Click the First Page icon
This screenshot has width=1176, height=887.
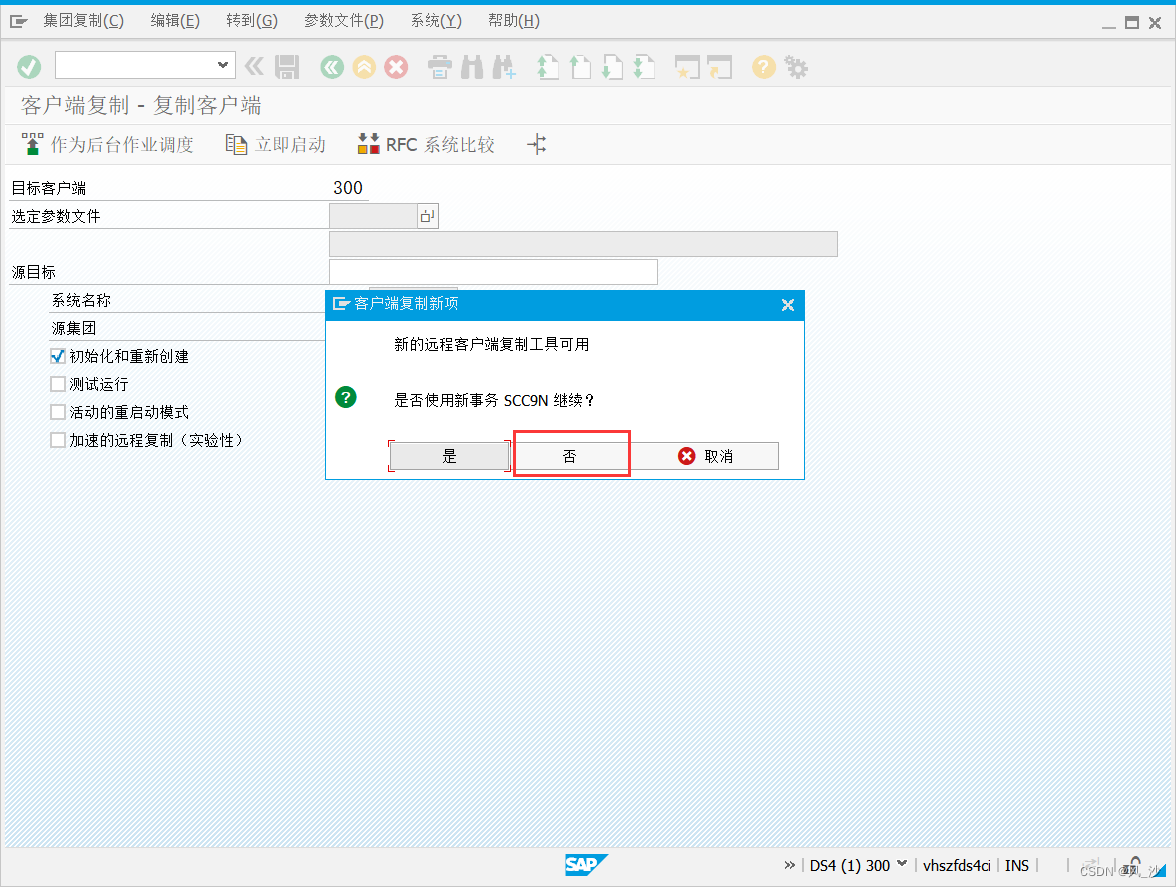[548, 67]
